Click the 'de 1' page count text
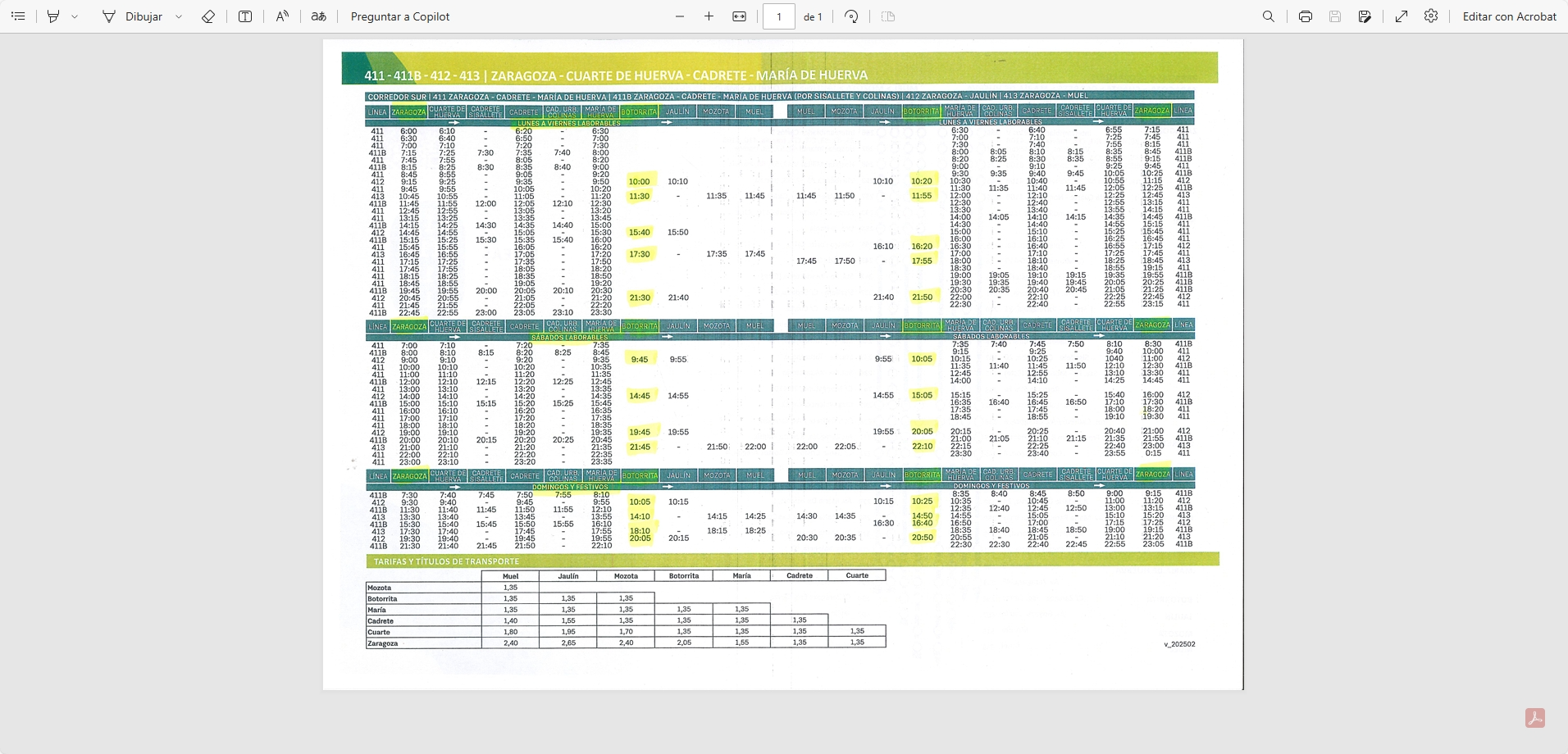This screenshot has height=754, width=1568. pyautogui.click(x=813, y=16)
